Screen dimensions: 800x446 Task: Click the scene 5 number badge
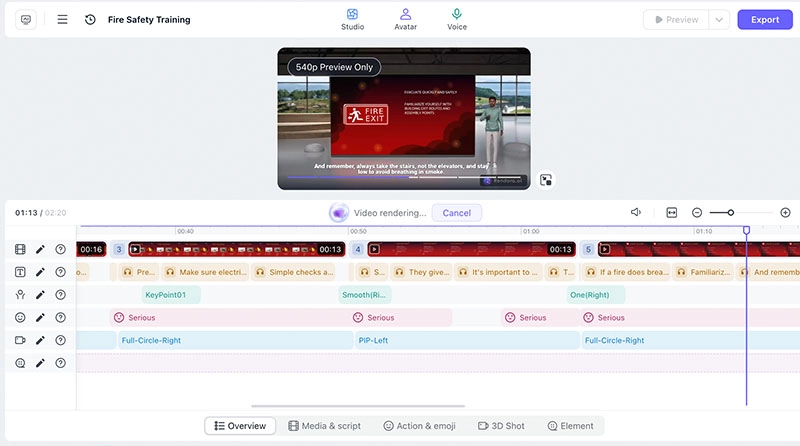[588, 249]
